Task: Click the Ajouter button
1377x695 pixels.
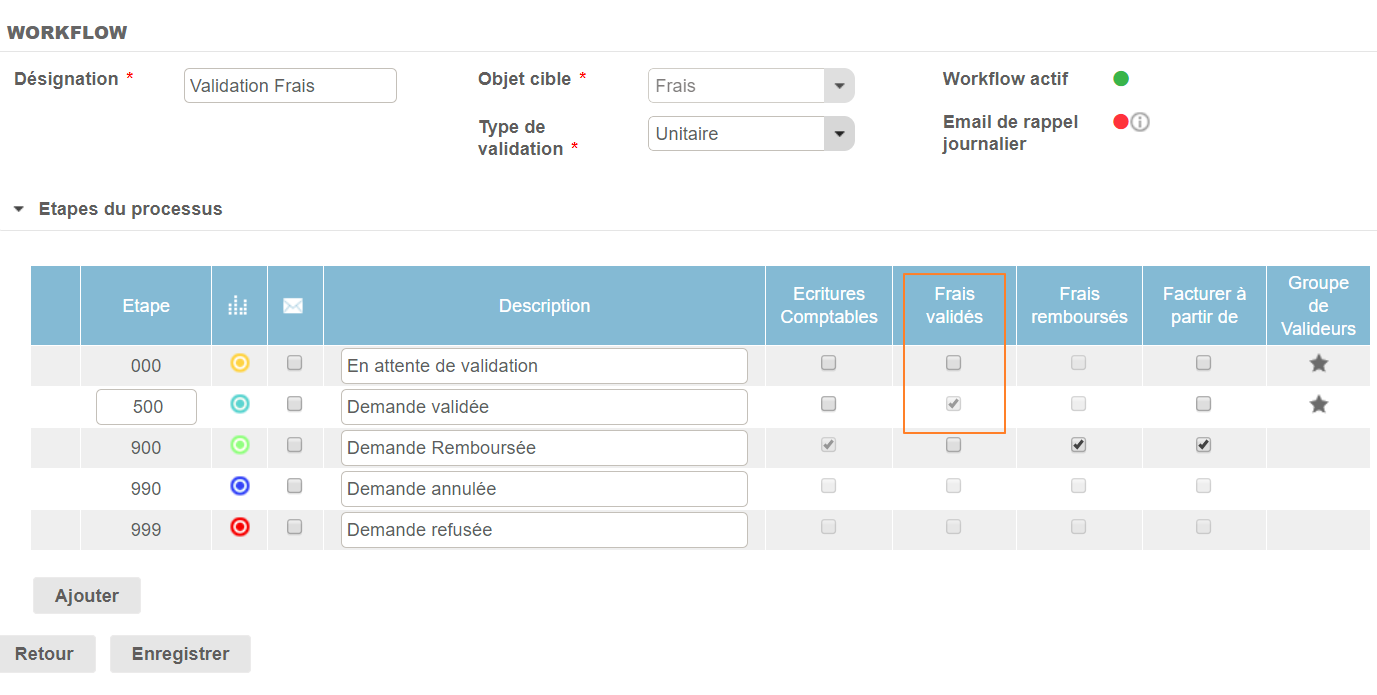Action: 87,596
